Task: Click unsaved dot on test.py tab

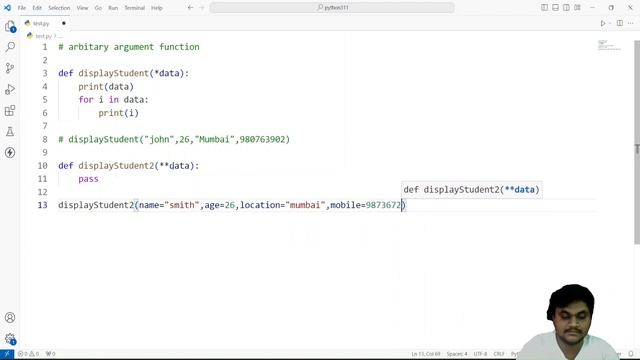Action: tap(64, 23)
